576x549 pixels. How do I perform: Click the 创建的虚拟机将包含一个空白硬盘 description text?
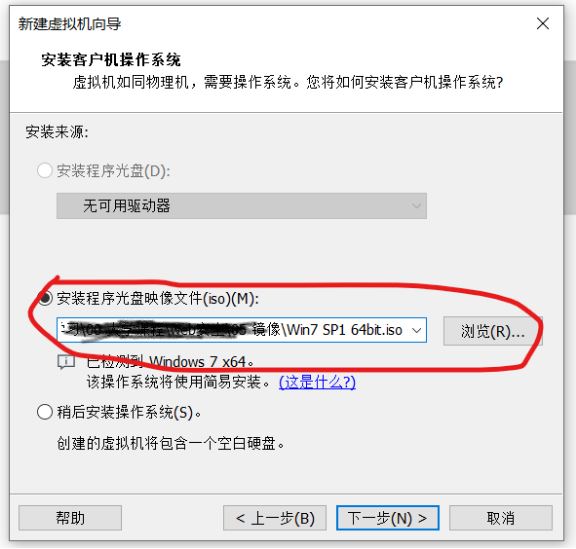pos(170,443)
